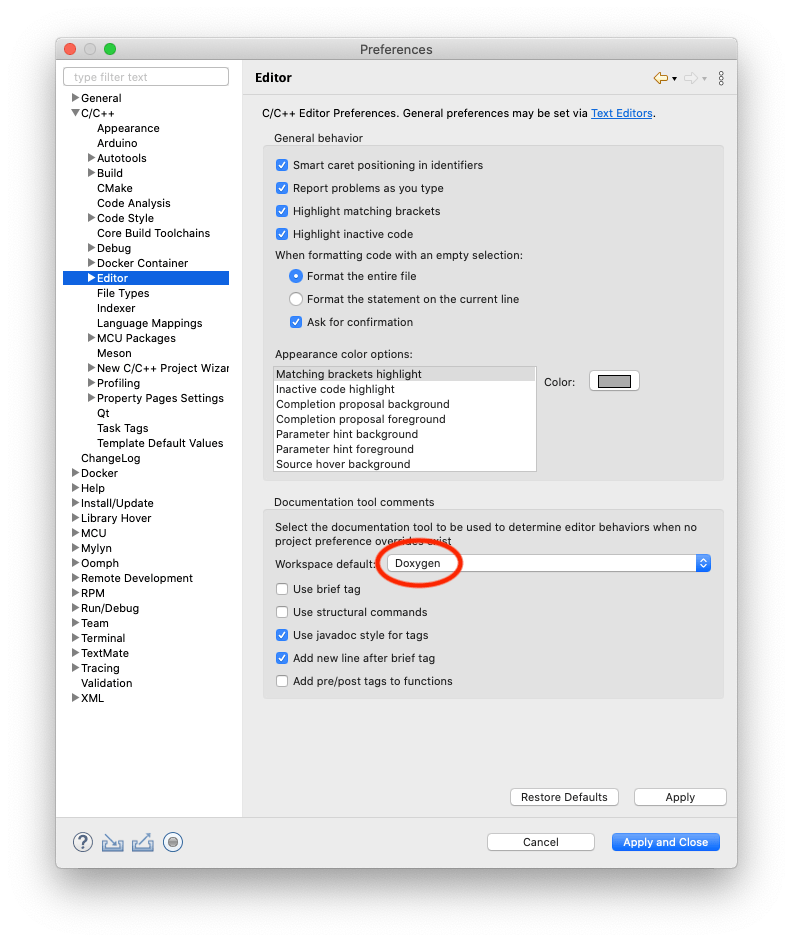Image resolution: width=793 pixels, height=942 pixels.
Task: Open the Color swatch picker button
Action: click(614, 381)
